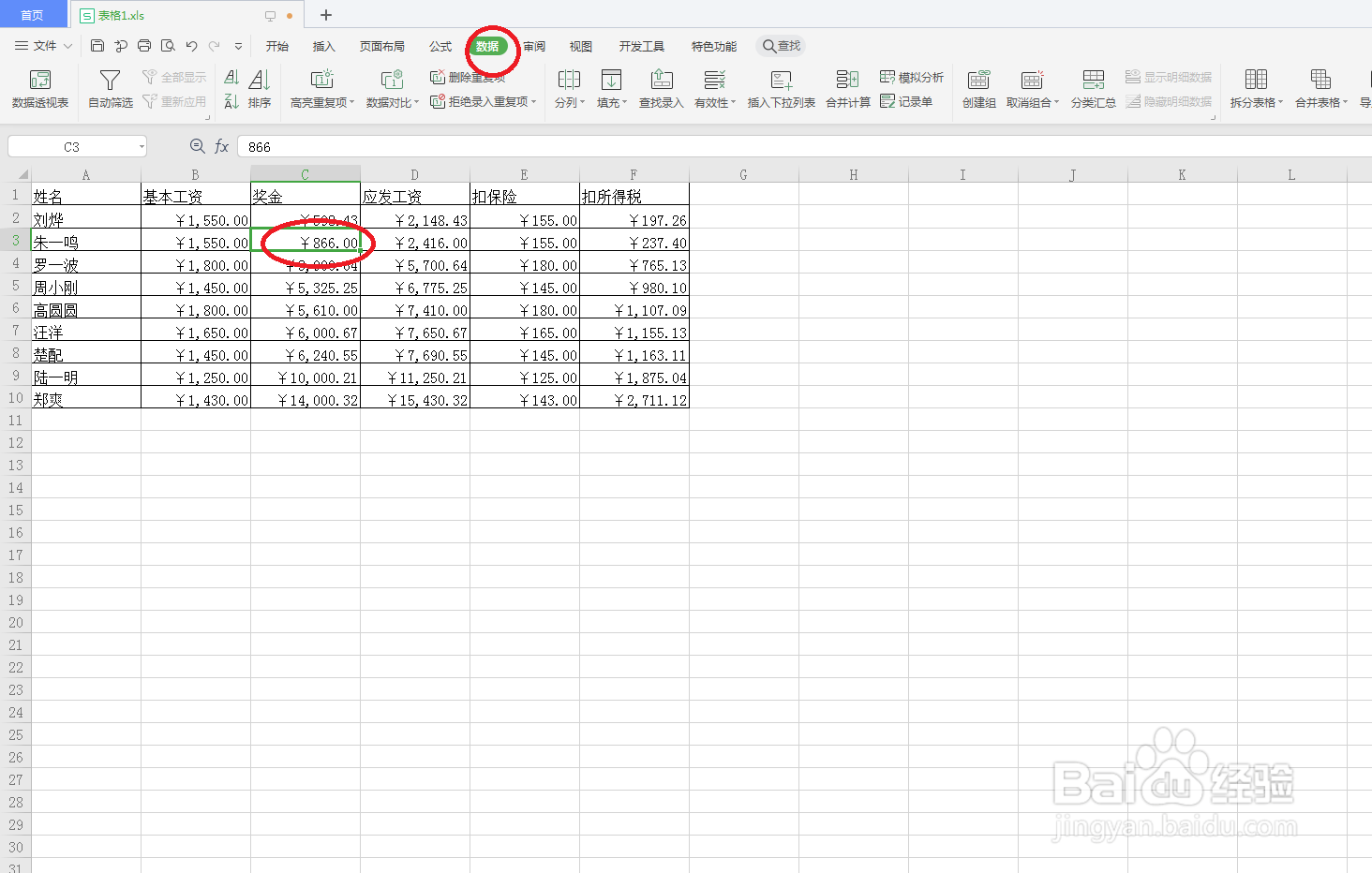Open a new tab with plus button
This screenshot has width=1372, height=873.
(326, 15)
